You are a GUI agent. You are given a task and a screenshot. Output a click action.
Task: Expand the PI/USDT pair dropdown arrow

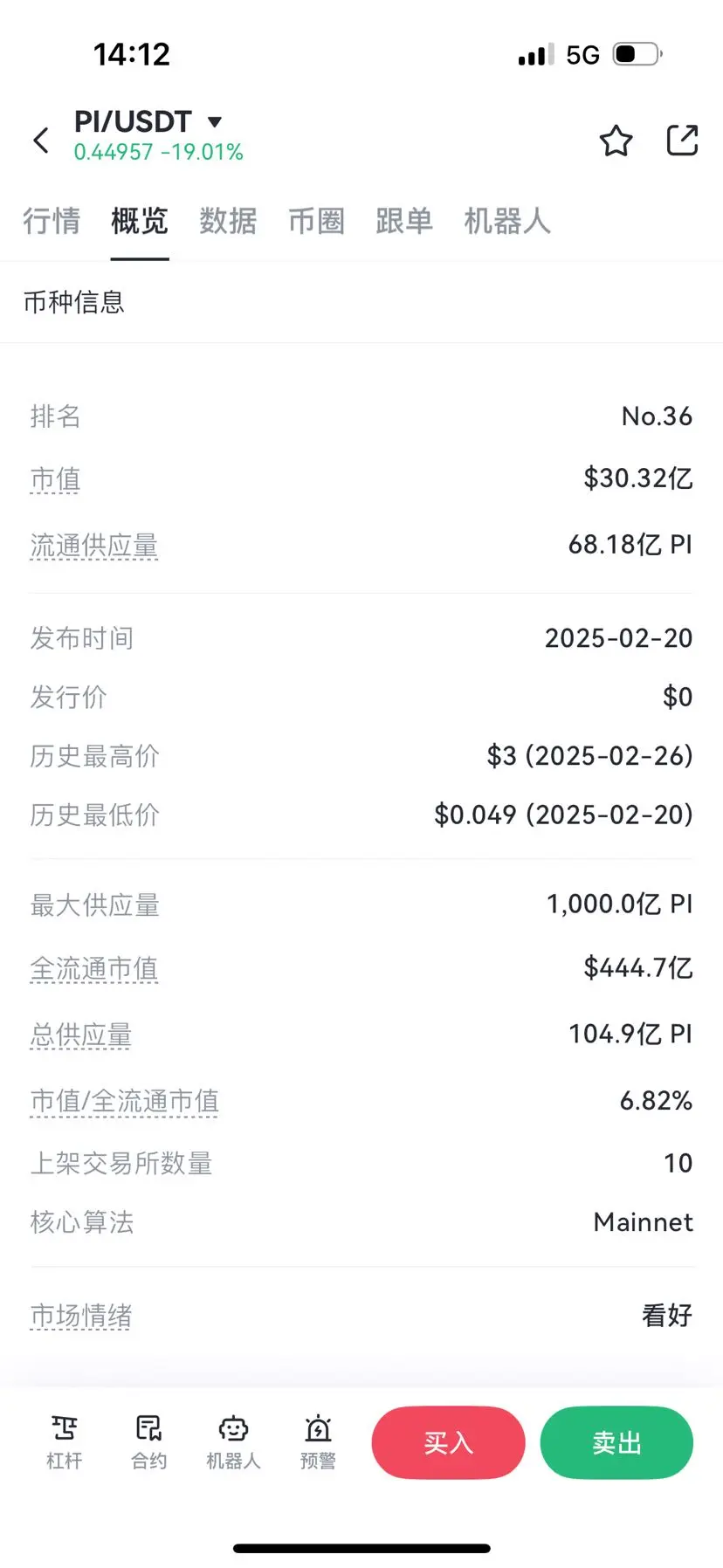214,121
